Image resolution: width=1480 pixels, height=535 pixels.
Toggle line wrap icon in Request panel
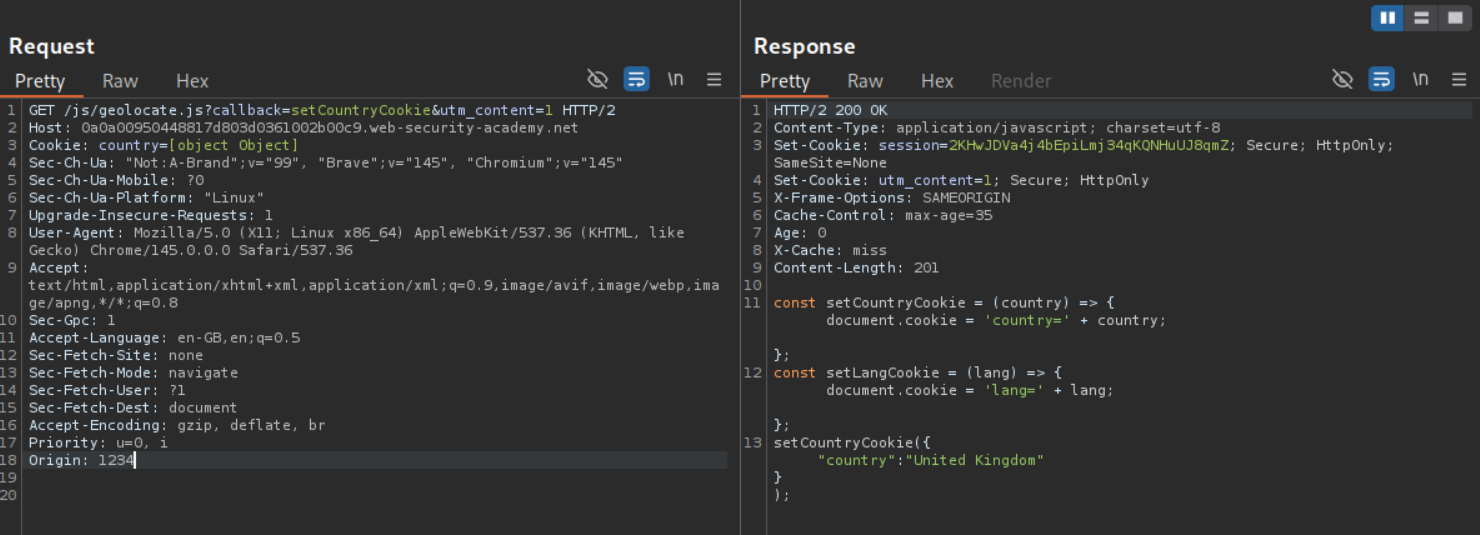[636, 80]
